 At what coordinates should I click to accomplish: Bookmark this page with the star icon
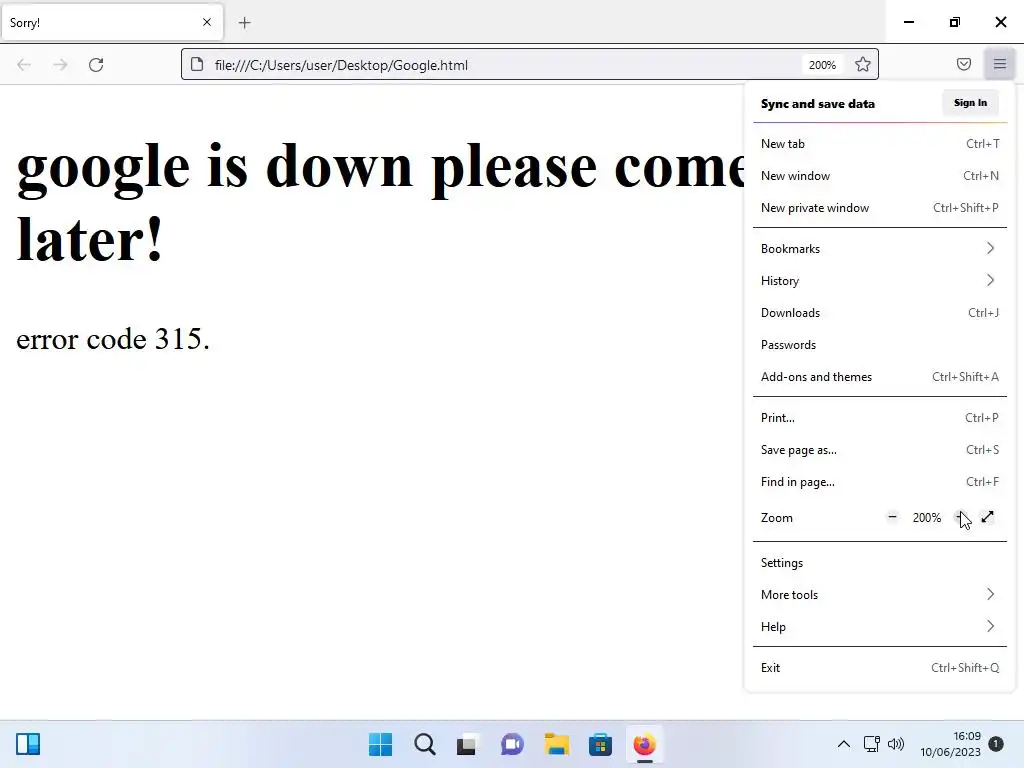coord(862,65)
